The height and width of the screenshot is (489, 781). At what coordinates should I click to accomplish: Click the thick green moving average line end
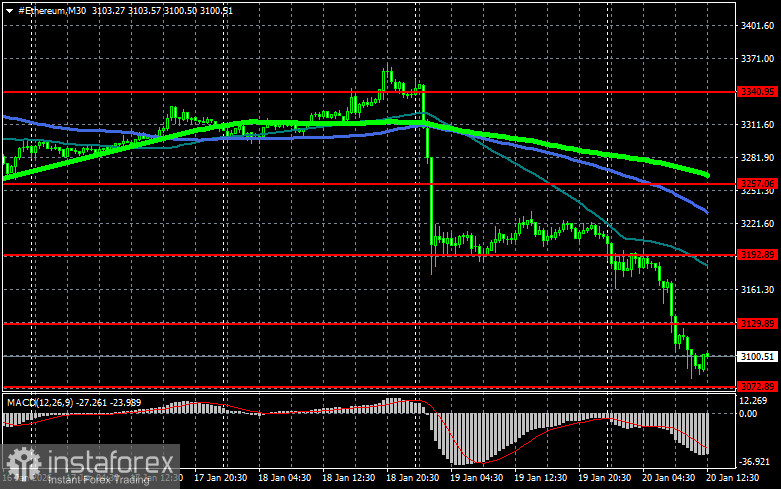[707, 175]
